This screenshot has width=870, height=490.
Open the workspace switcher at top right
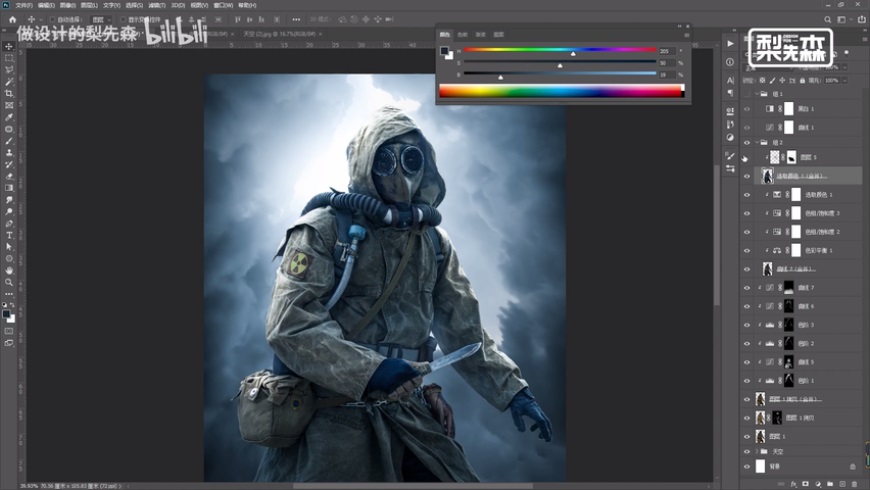click(842, 19)
